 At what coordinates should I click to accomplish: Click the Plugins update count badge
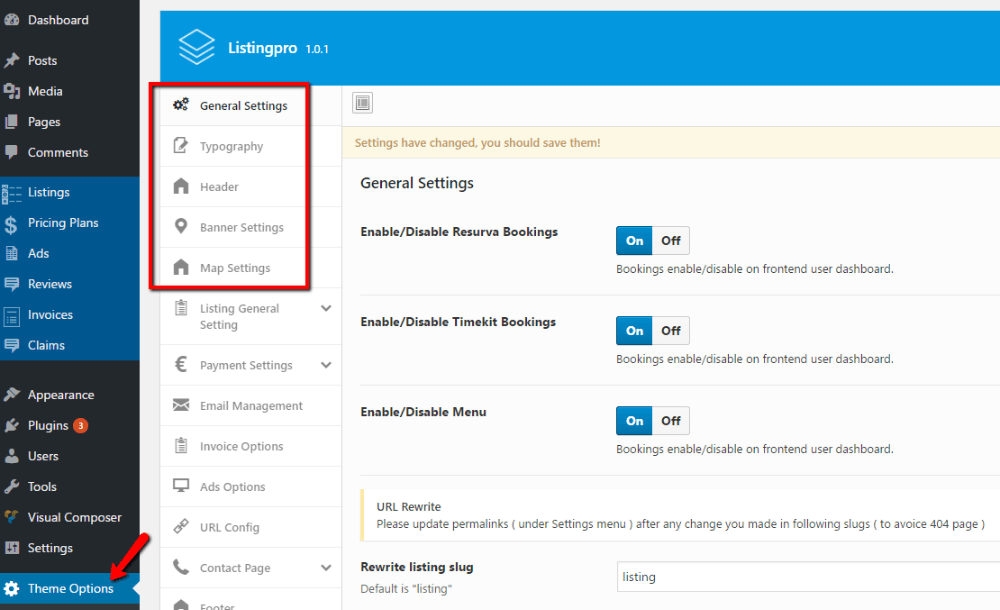[82, 425]
